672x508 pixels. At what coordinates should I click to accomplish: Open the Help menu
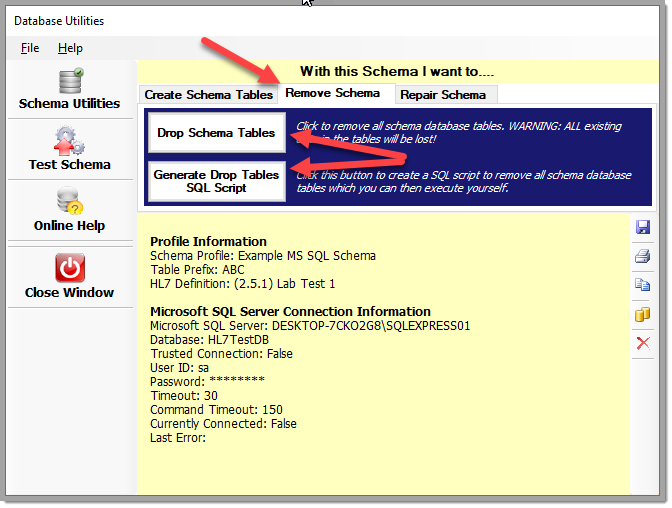pyautogui.click(x=70, y=48)
